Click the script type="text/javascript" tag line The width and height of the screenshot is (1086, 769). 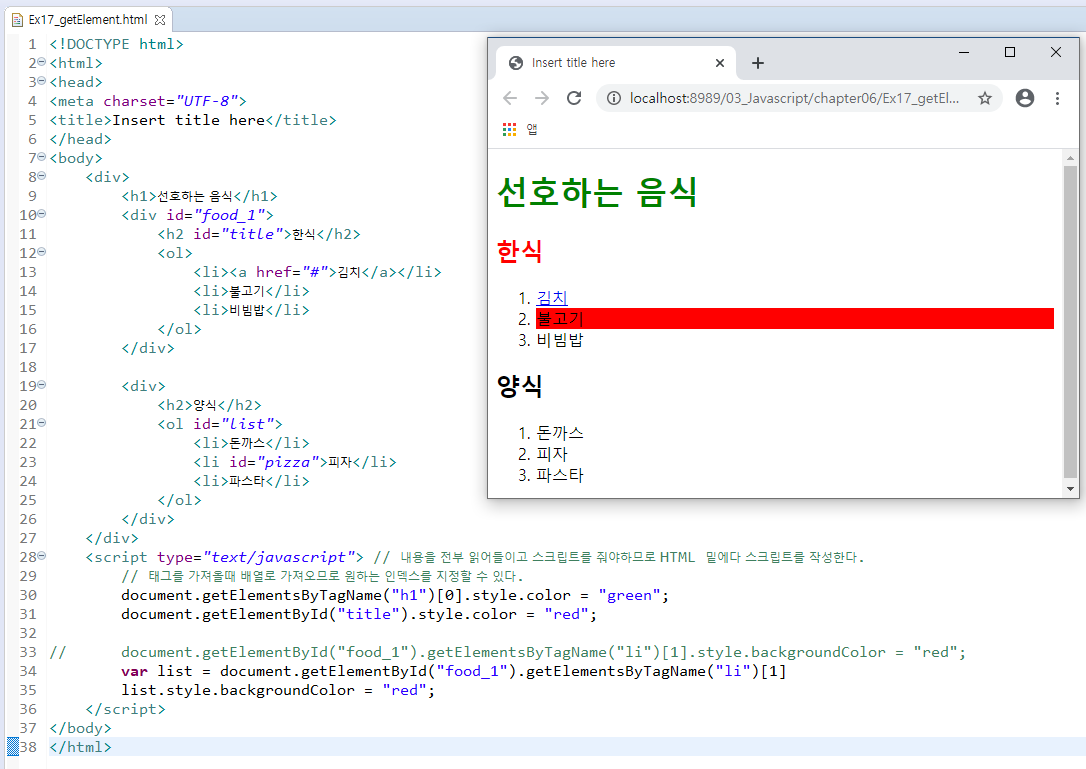coord(224,557)
